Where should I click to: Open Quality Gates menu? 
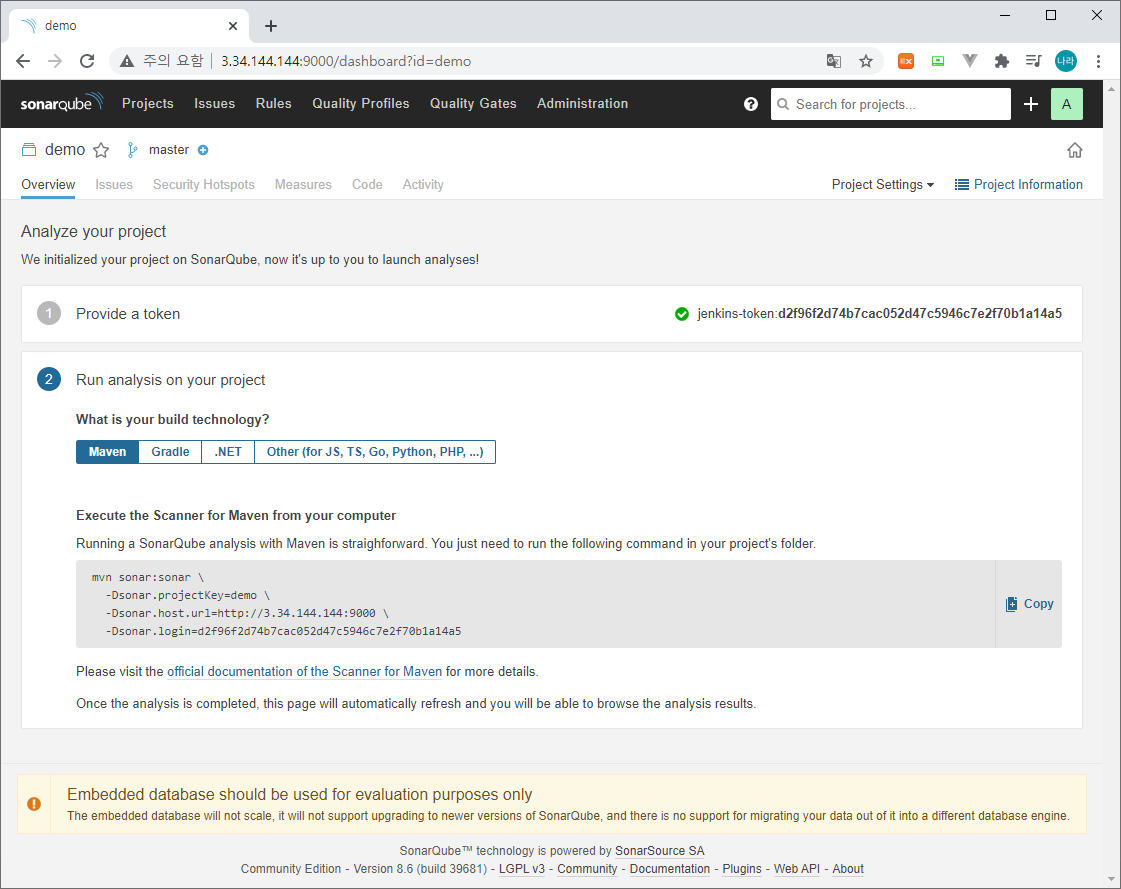(473, 104)
